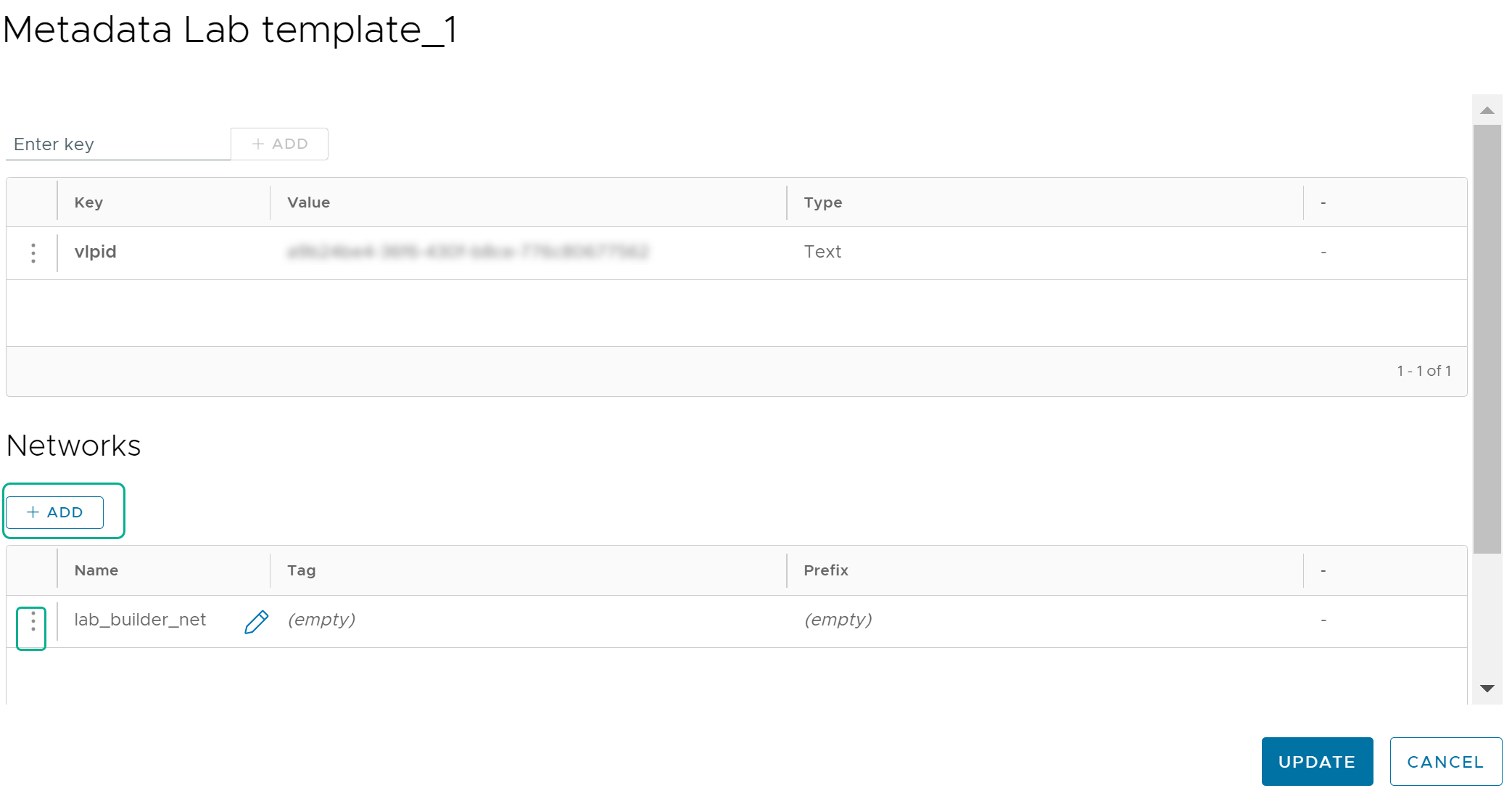Expand the Prefix field for lab_builder_net
1512x796 pixels.
[x=837, y=619]
